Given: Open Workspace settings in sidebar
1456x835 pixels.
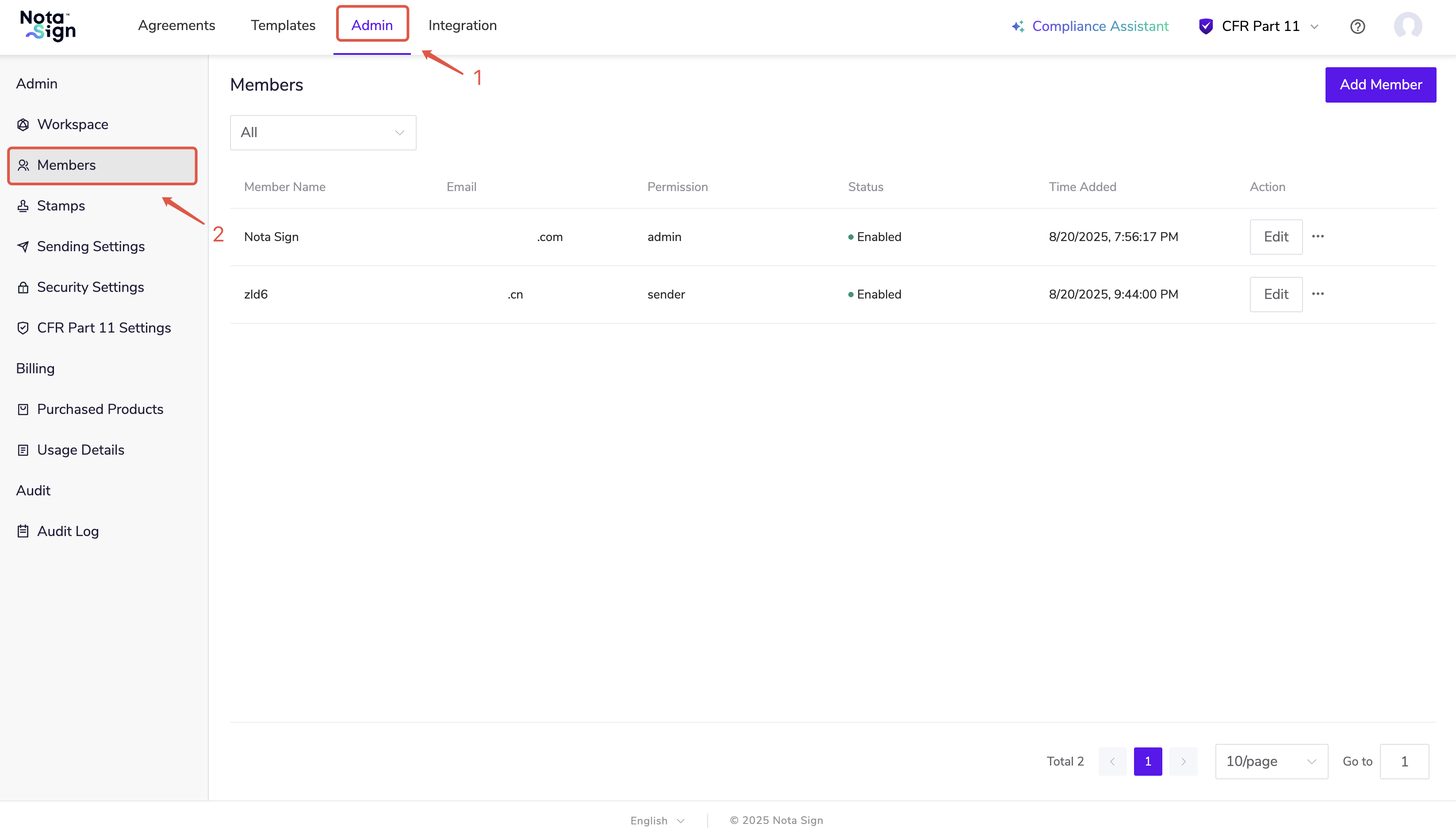Looking at the screenshot, I should tap(72, 124).
